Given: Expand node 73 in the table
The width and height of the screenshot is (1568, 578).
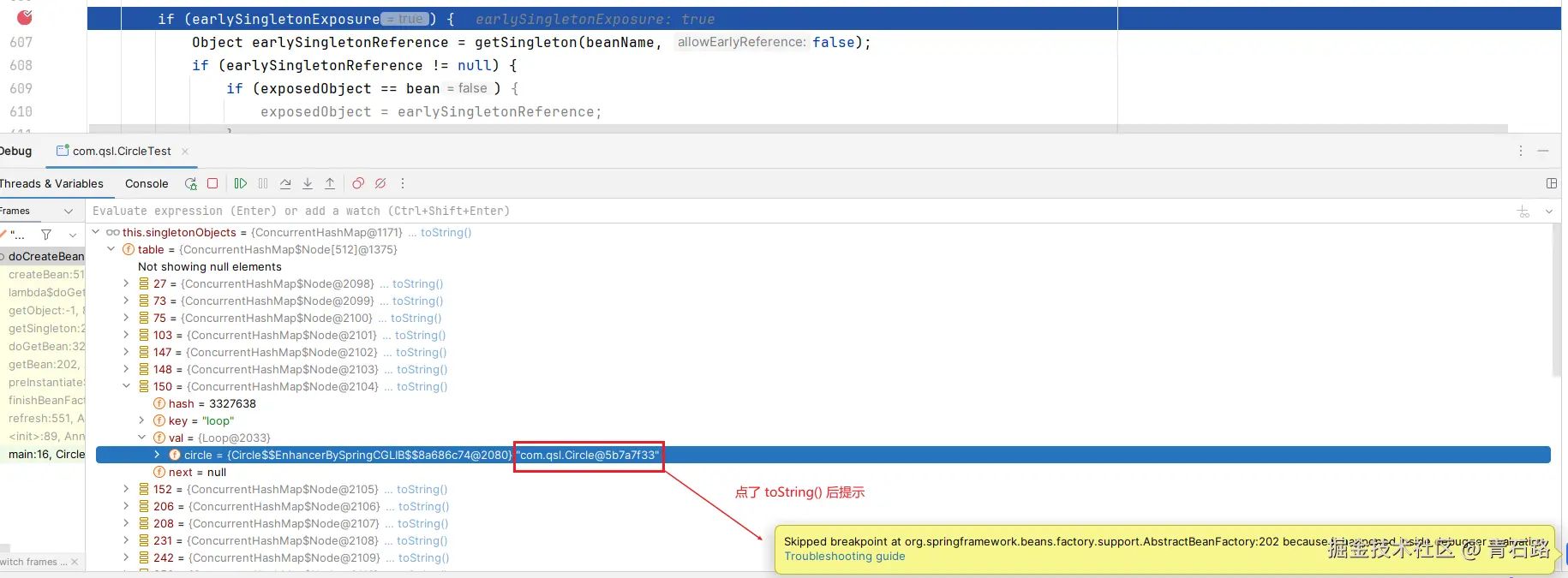Looking at the screenshot, I should pos(126,301).
